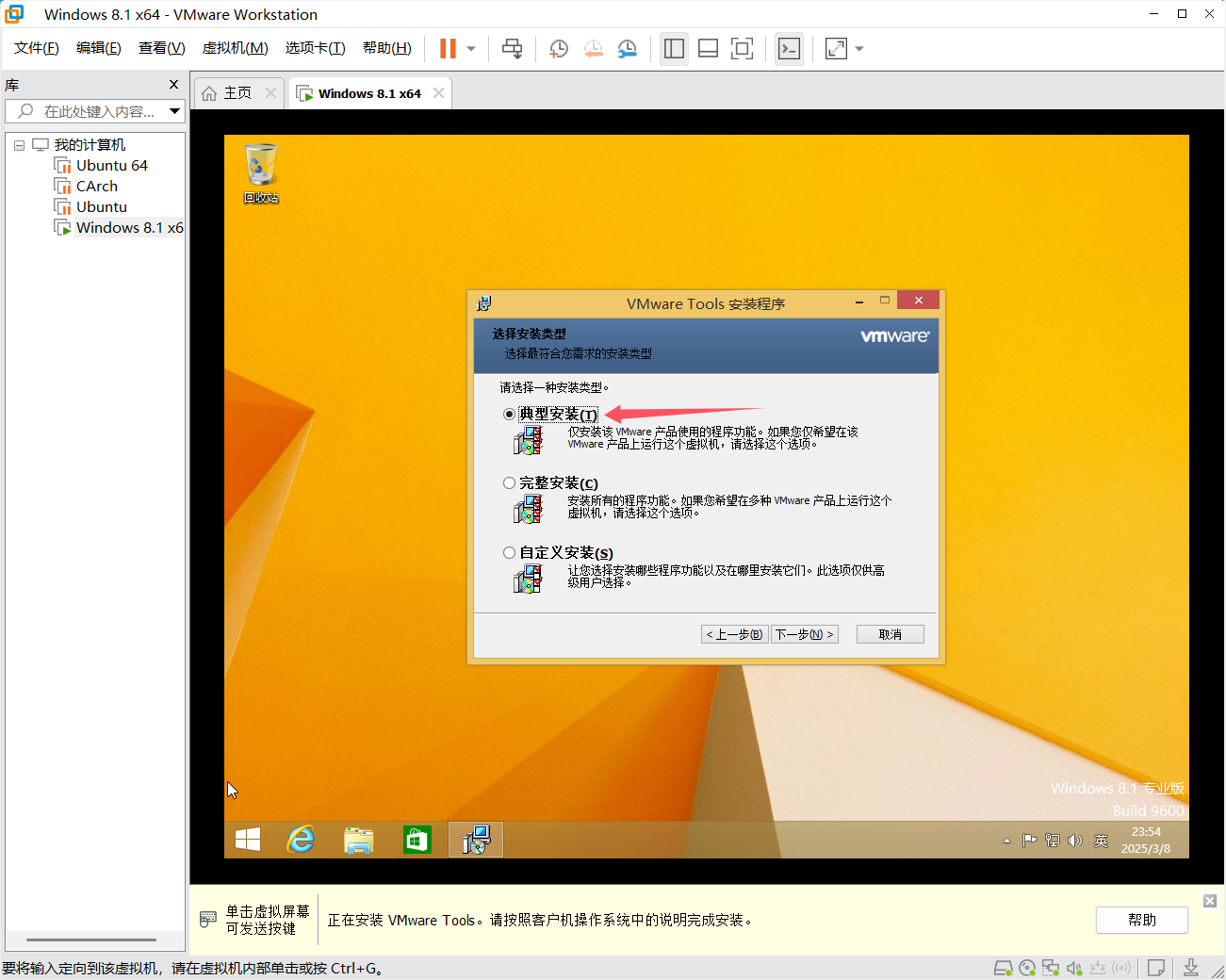Image resolution: width=1226 pixels, height=980 pixels.
Task: Switch the 英 input language indicator
Action: pos(1101,840)
